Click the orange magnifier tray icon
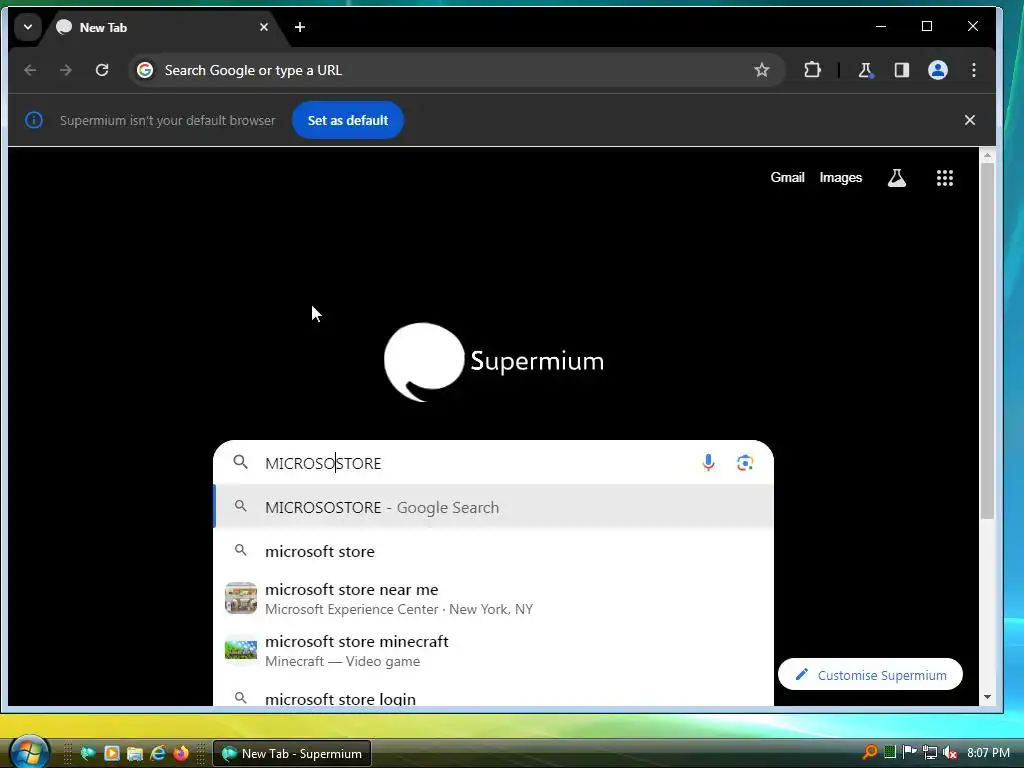 [x=870, y=752]
